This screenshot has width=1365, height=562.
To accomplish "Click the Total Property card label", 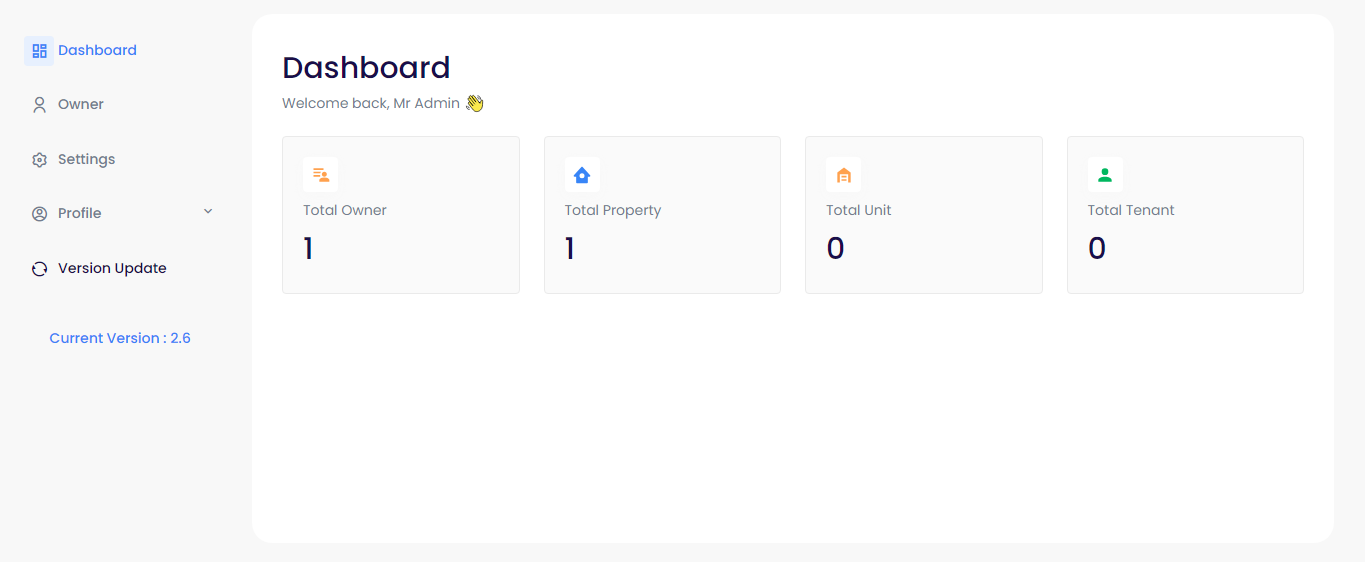I will point(613,210).
